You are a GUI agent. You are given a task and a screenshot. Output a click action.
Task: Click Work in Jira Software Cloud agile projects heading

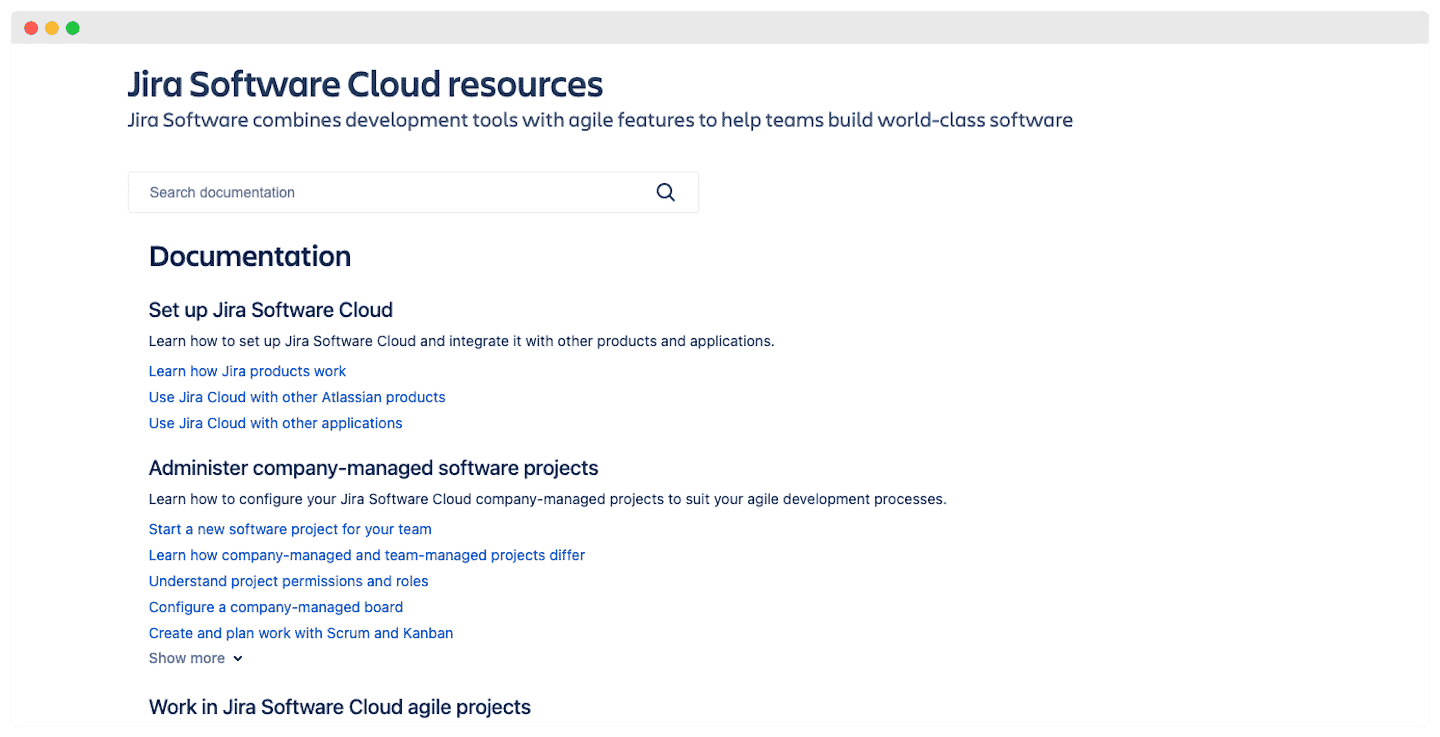[x=340, y=707]
